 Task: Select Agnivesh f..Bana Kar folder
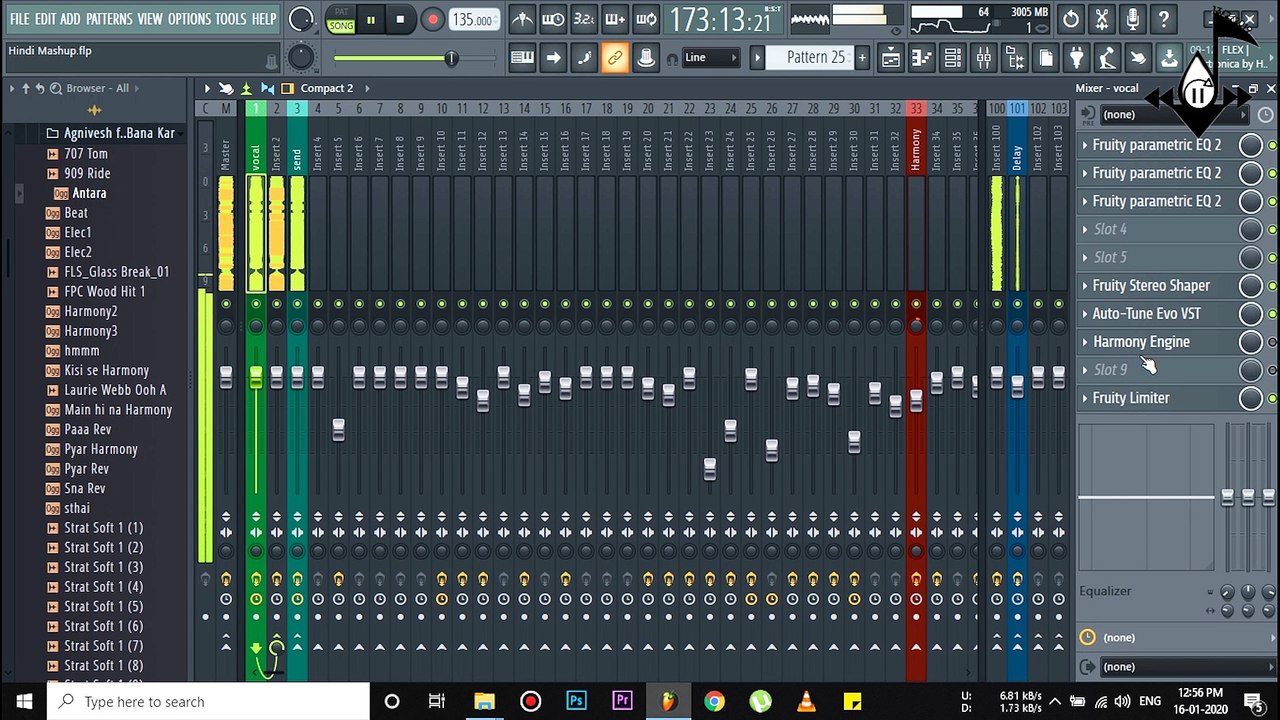coord(119,133)
